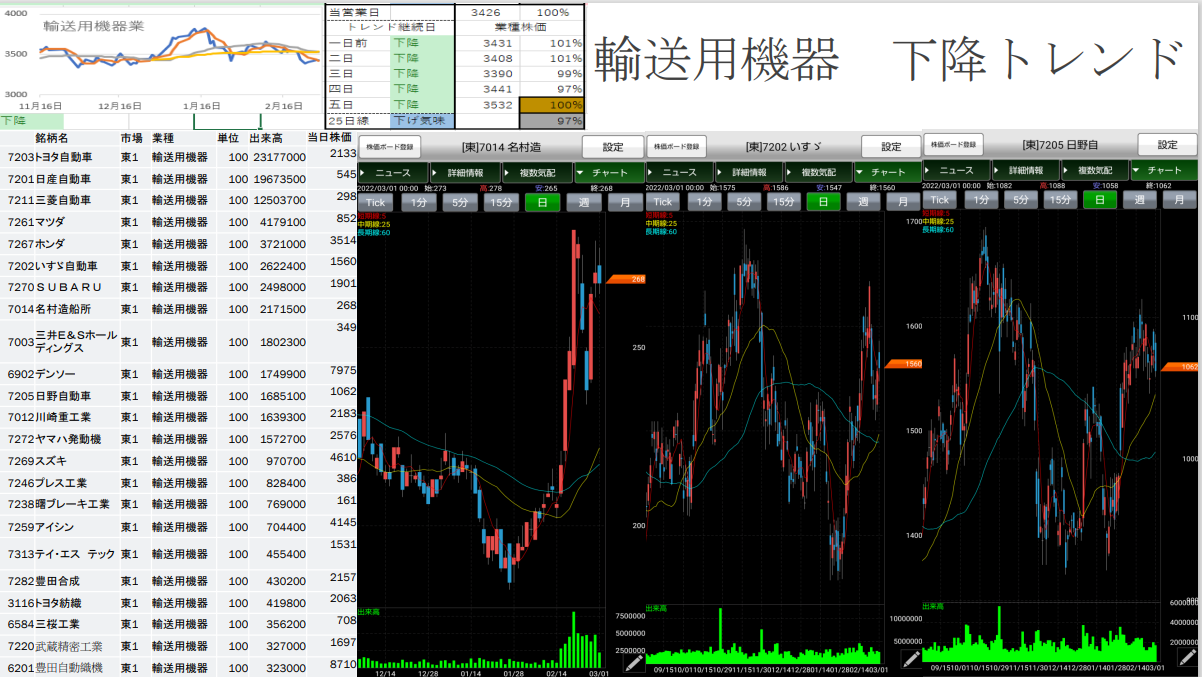The width and height of the screenshot is (1202, 677).
Task: Select 15分 interval on 7202 いすゞ chart
Action: point(784,201)
